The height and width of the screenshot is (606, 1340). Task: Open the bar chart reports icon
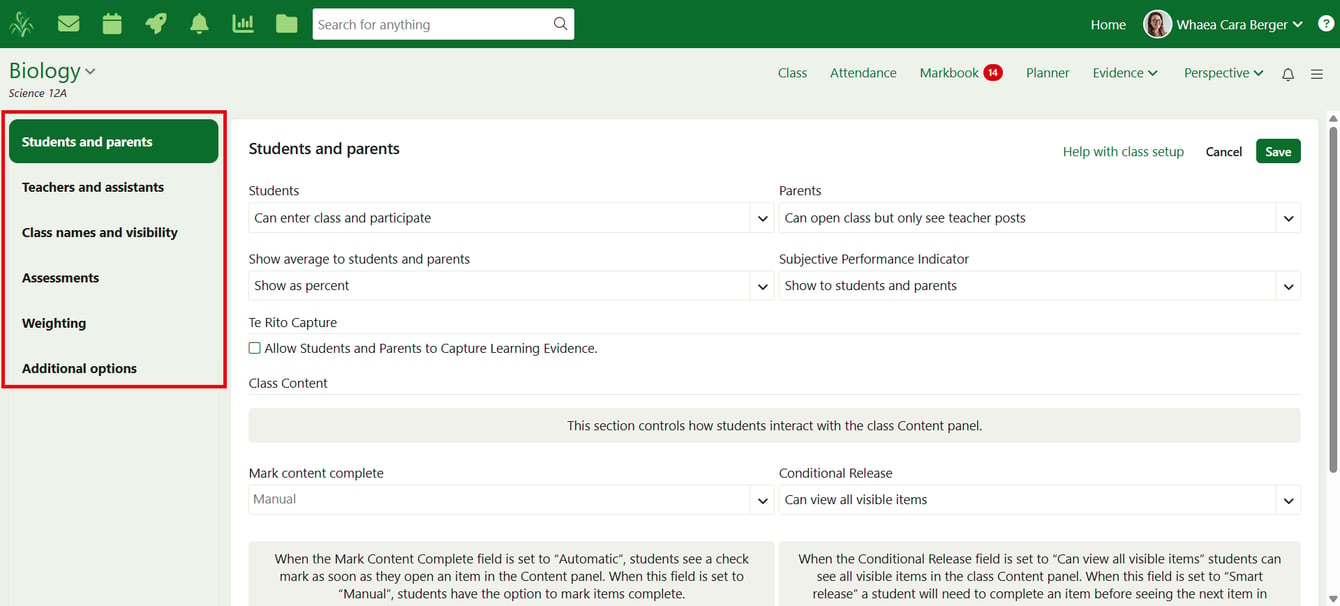243,24
